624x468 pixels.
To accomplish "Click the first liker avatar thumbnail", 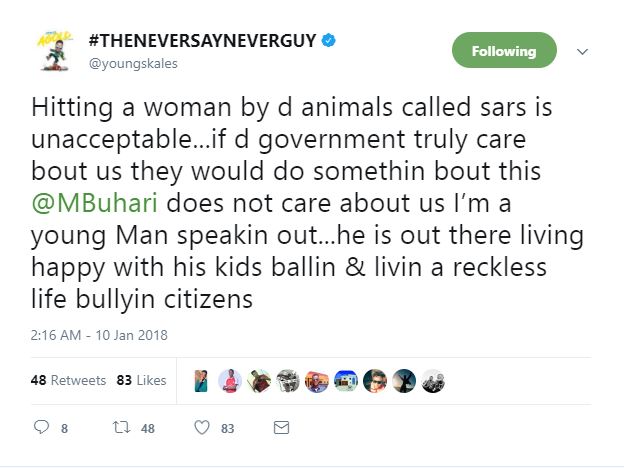I will 202,381.
